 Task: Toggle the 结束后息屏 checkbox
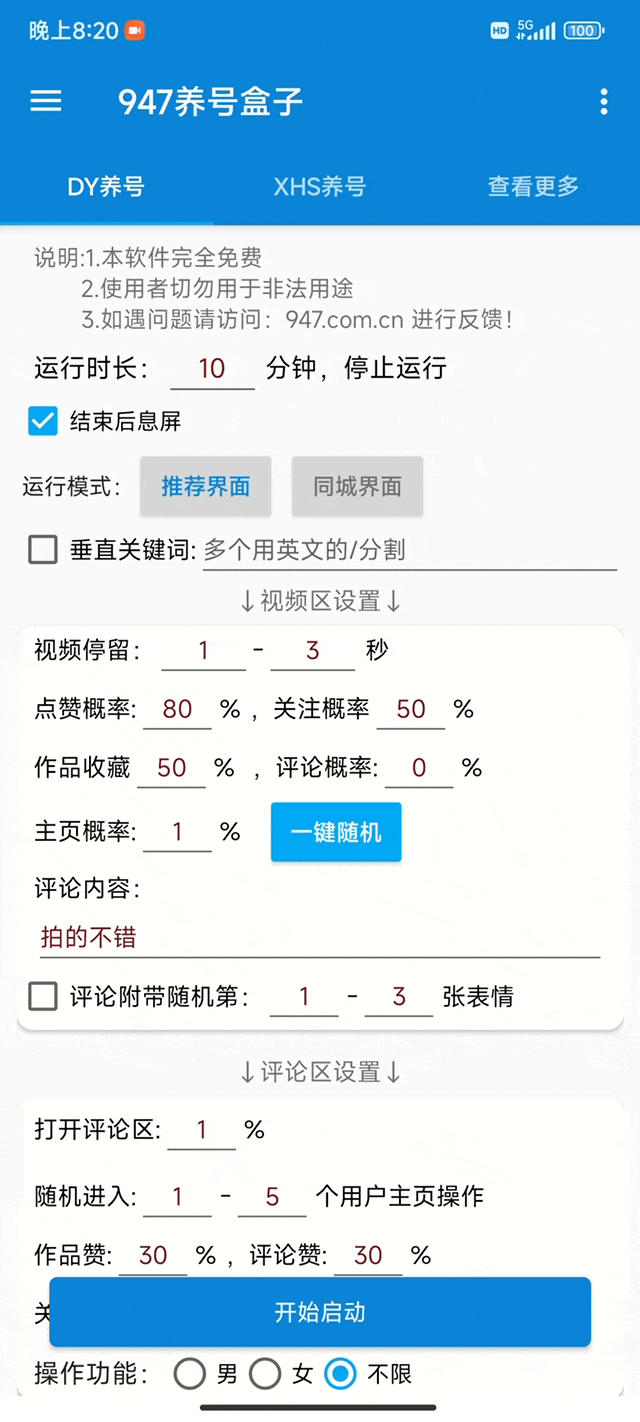click(x=43, y=421)
